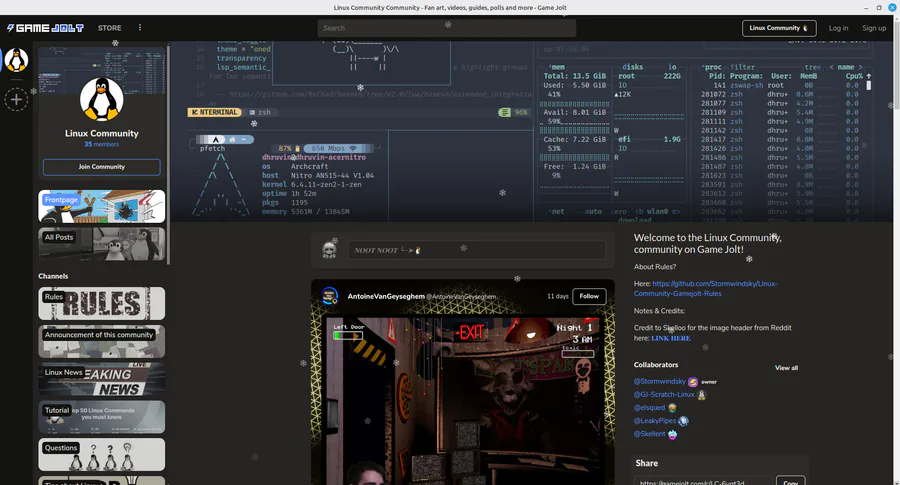Click the Channels heading in sidebar
The height and width of the screenshot is (485, 900).
[x=53, y=276]
